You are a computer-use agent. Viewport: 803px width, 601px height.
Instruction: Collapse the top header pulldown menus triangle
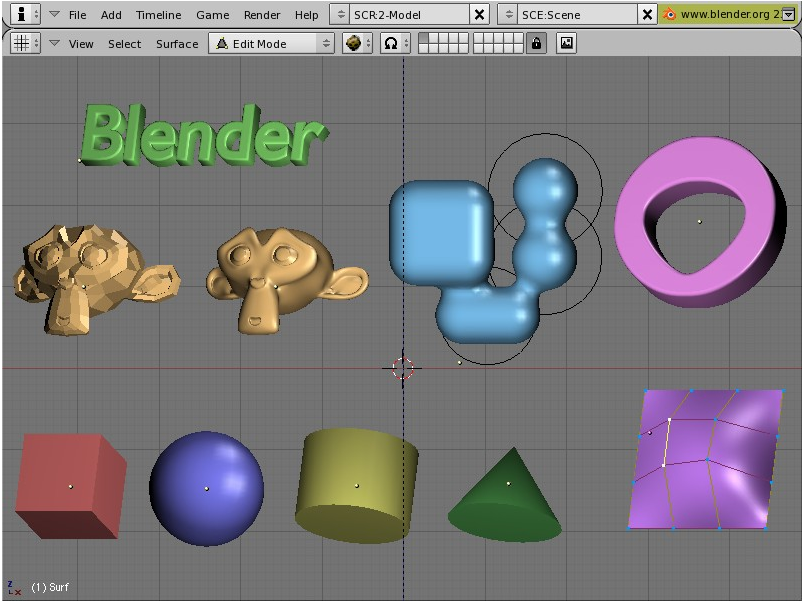[x=54, y=14]
